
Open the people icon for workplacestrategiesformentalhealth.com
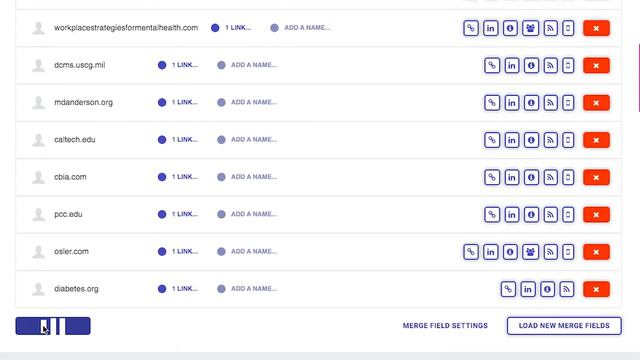[x=530, y=28]
